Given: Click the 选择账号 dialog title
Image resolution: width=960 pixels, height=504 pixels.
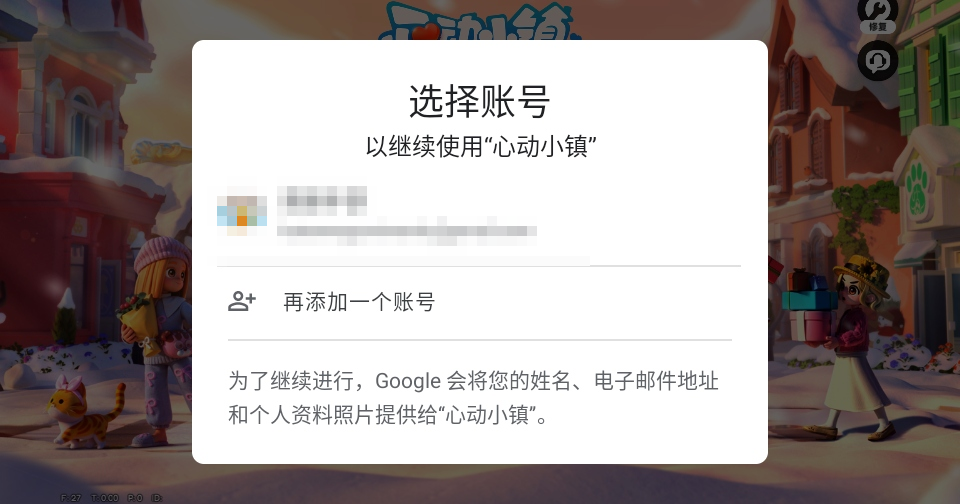Looking at the screenshot, I should coord(479,102).
